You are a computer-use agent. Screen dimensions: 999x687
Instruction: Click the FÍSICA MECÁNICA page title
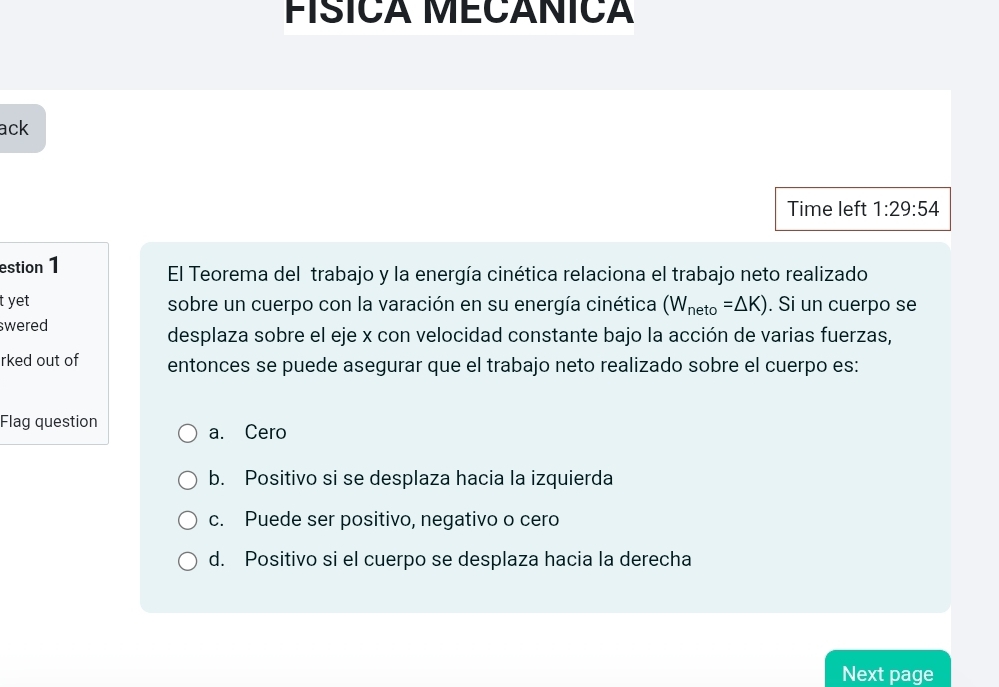[x=459, y=15]
